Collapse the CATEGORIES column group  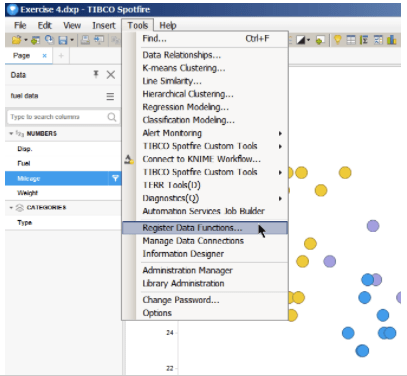(11, 208)
